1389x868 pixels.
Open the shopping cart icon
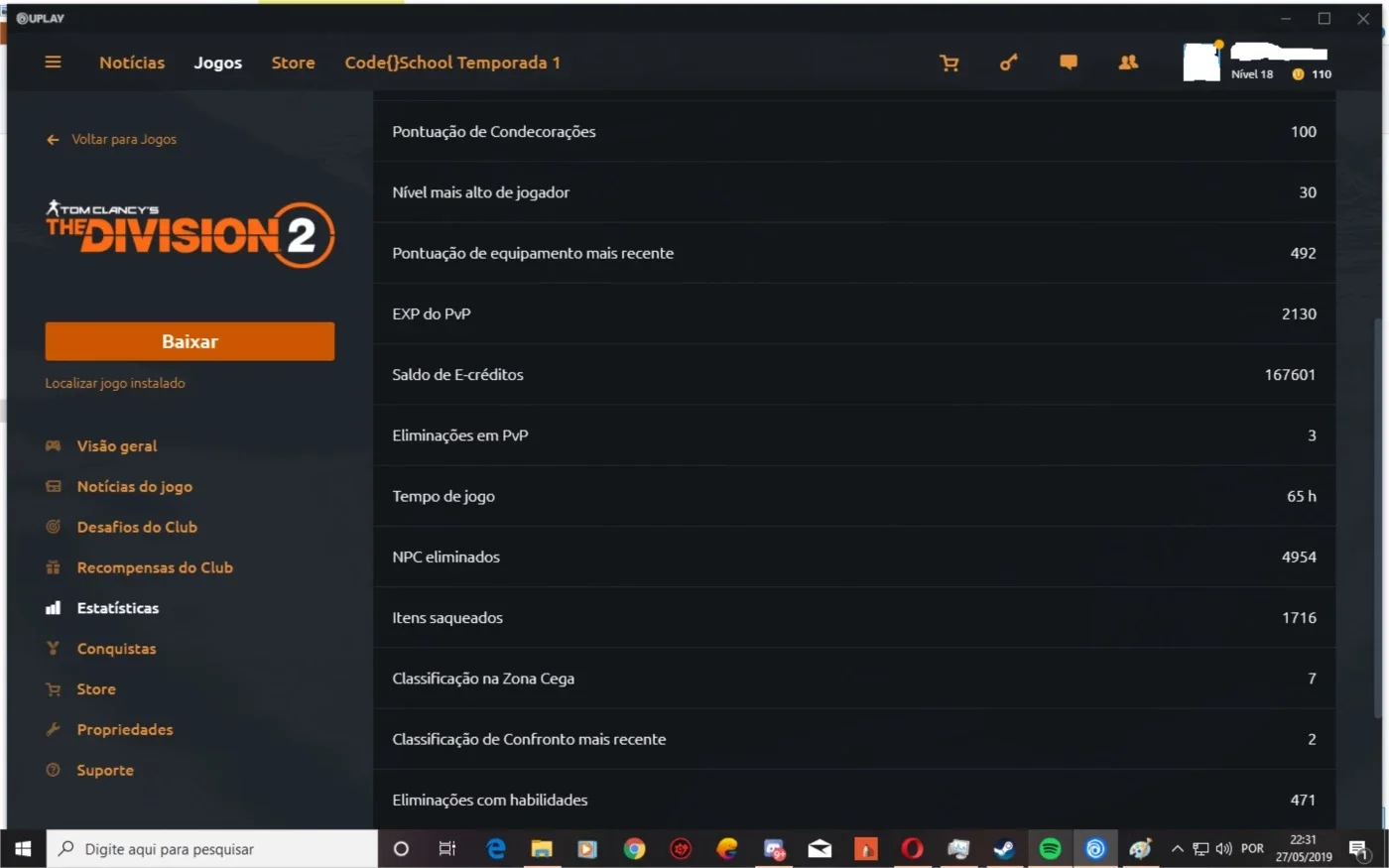(x=949, y=62)
